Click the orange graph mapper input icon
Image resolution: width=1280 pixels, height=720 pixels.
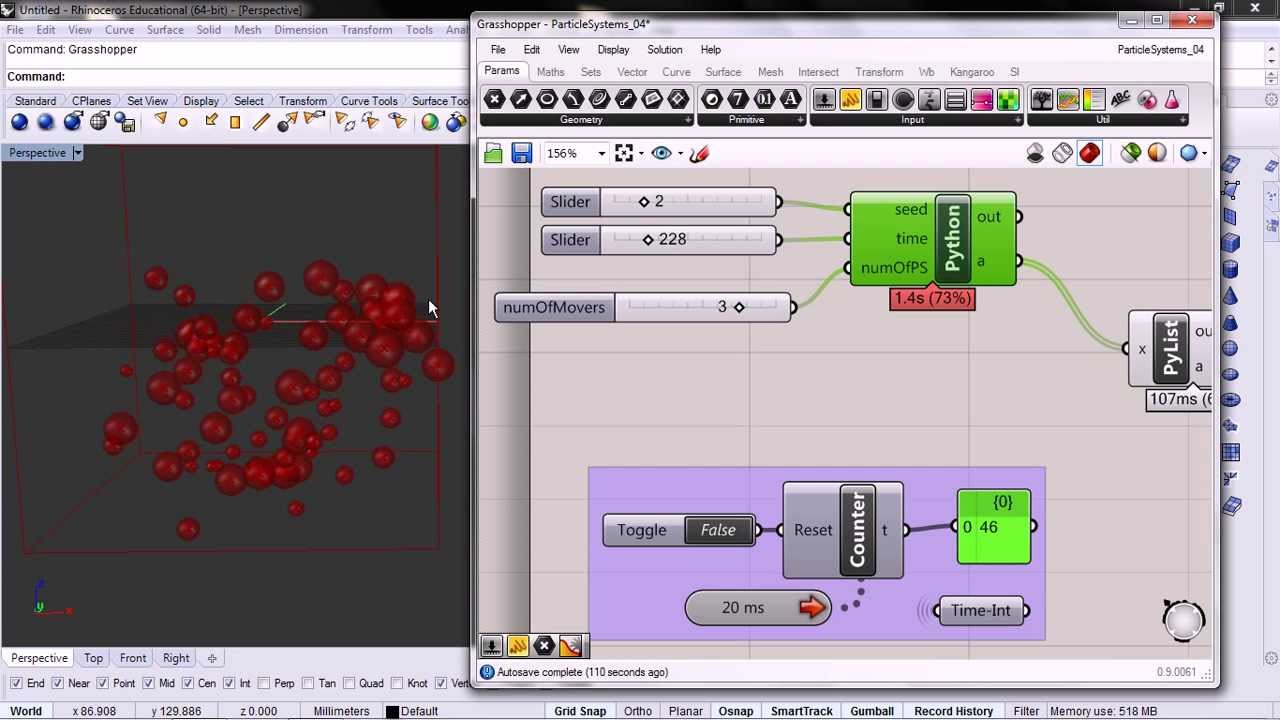(851, 99)
